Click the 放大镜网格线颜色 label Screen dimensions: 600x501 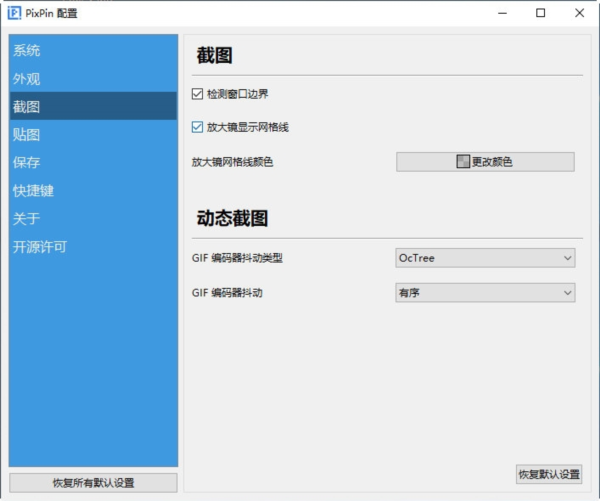click(232, 162)
